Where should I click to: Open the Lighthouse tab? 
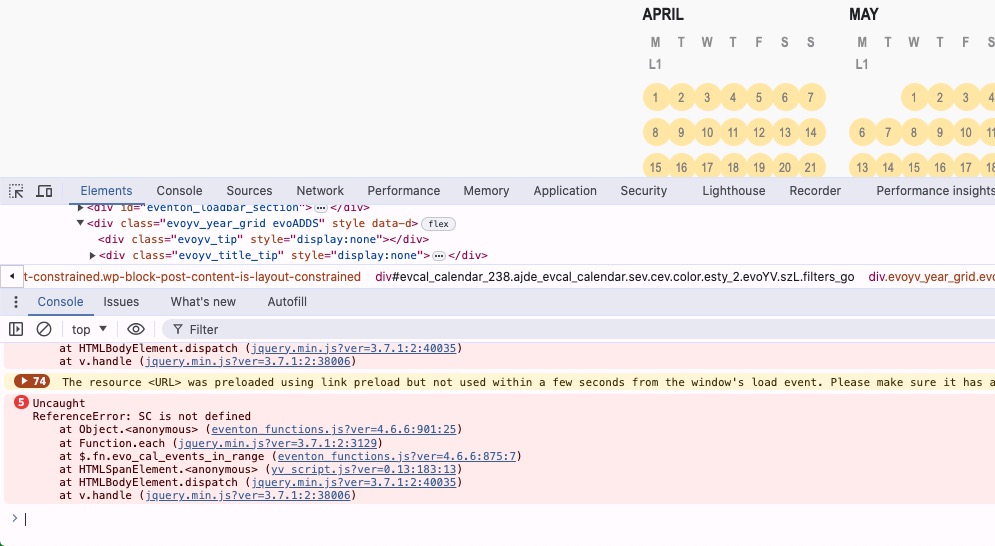pos(734,191)
